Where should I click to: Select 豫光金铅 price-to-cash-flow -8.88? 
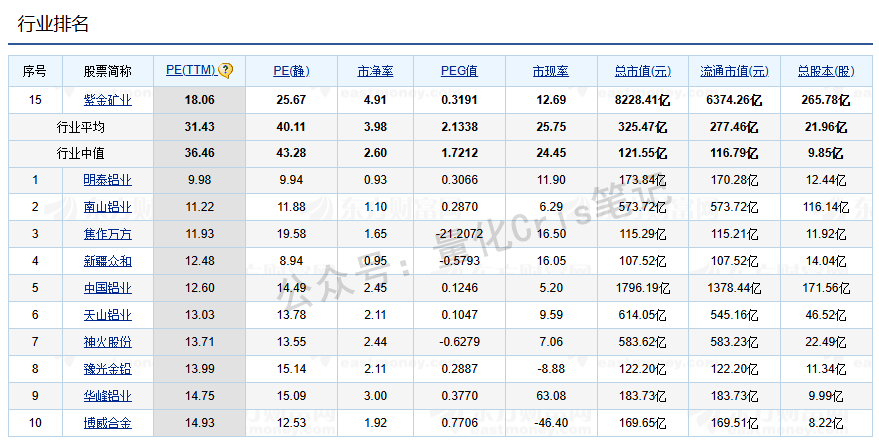point(551,369)
